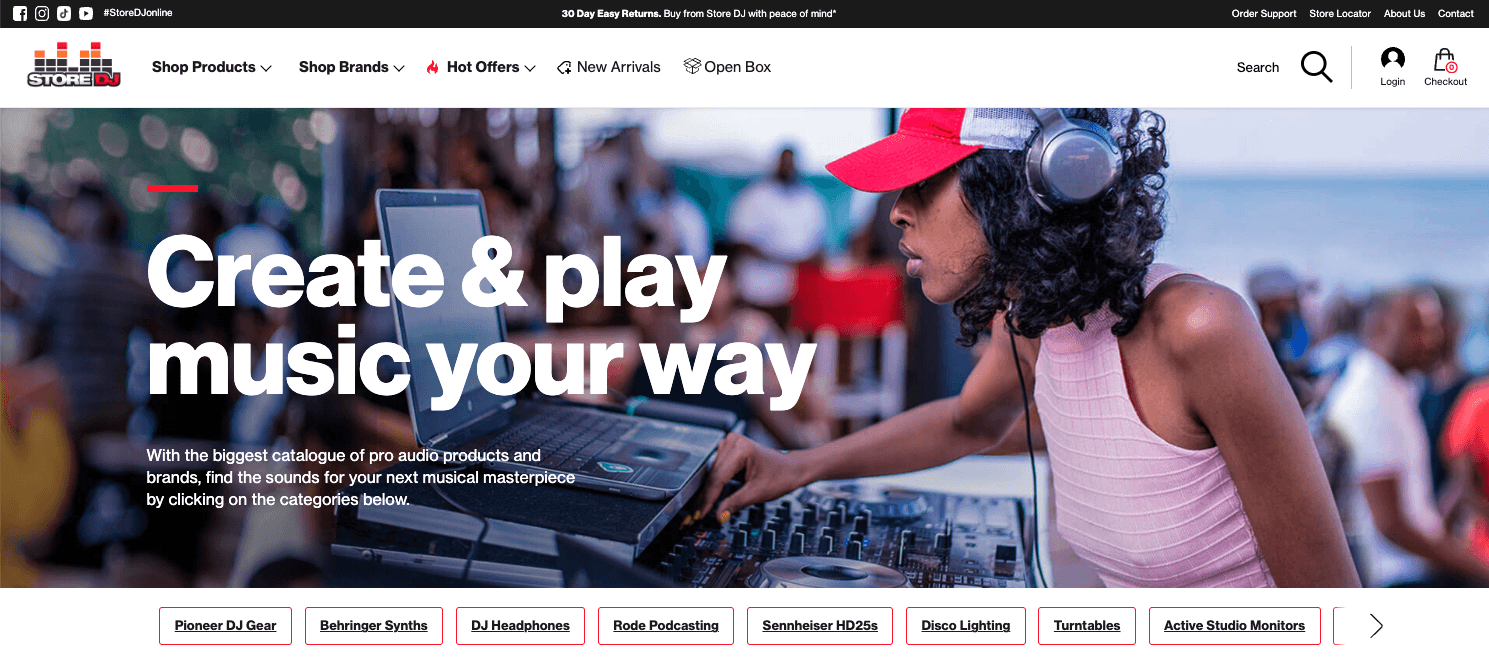The height and width of the screenshot is (661, 1489).
Task: Expand the Shop Products dropdown
Action: [212, 67]
